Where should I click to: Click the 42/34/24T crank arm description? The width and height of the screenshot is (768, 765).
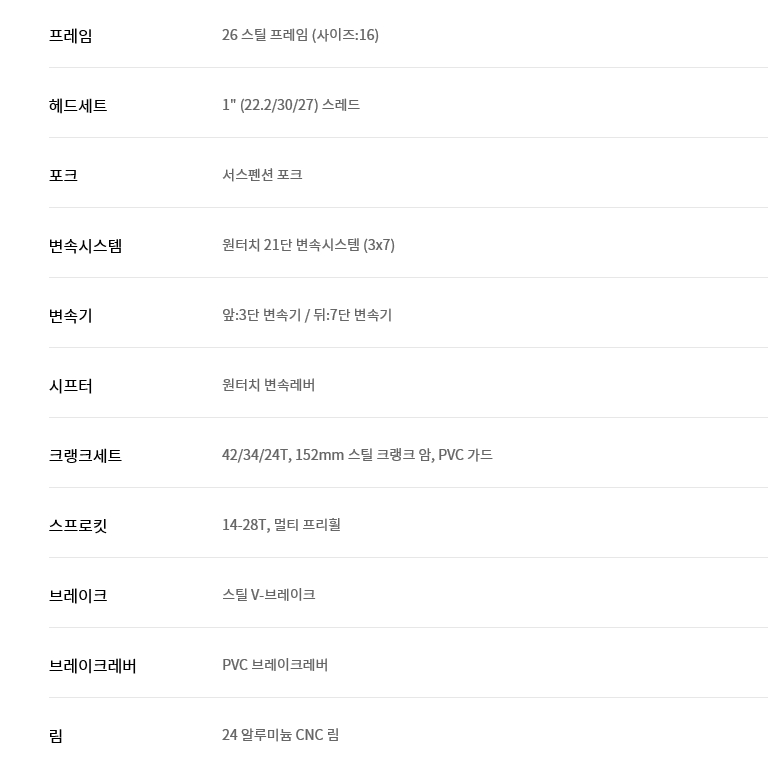(x=357, y=455)
